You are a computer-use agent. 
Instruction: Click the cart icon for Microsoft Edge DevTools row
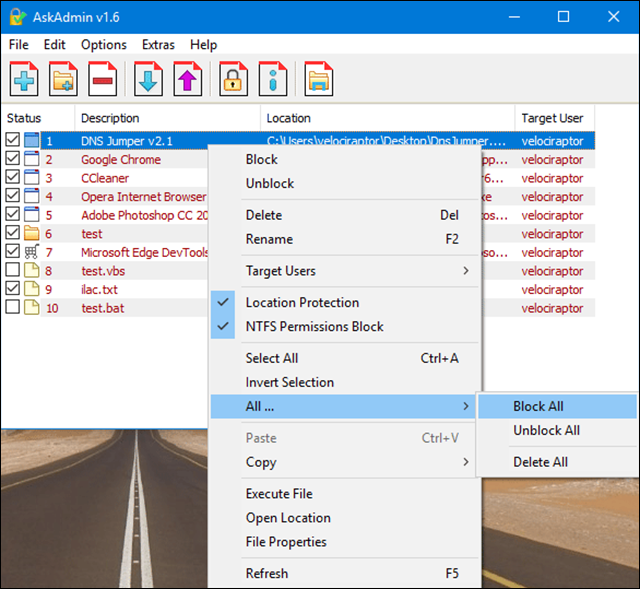(31, 252)
